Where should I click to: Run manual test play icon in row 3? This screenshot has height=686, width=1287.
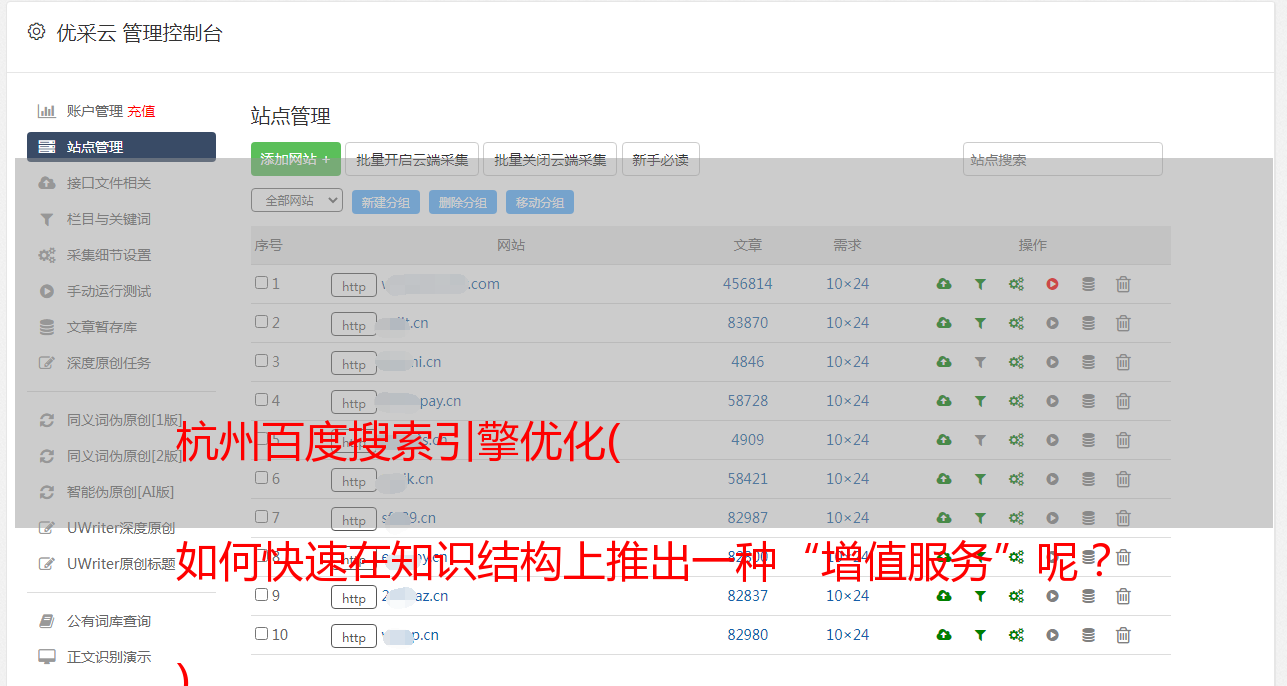click(x=1052, y=362)
